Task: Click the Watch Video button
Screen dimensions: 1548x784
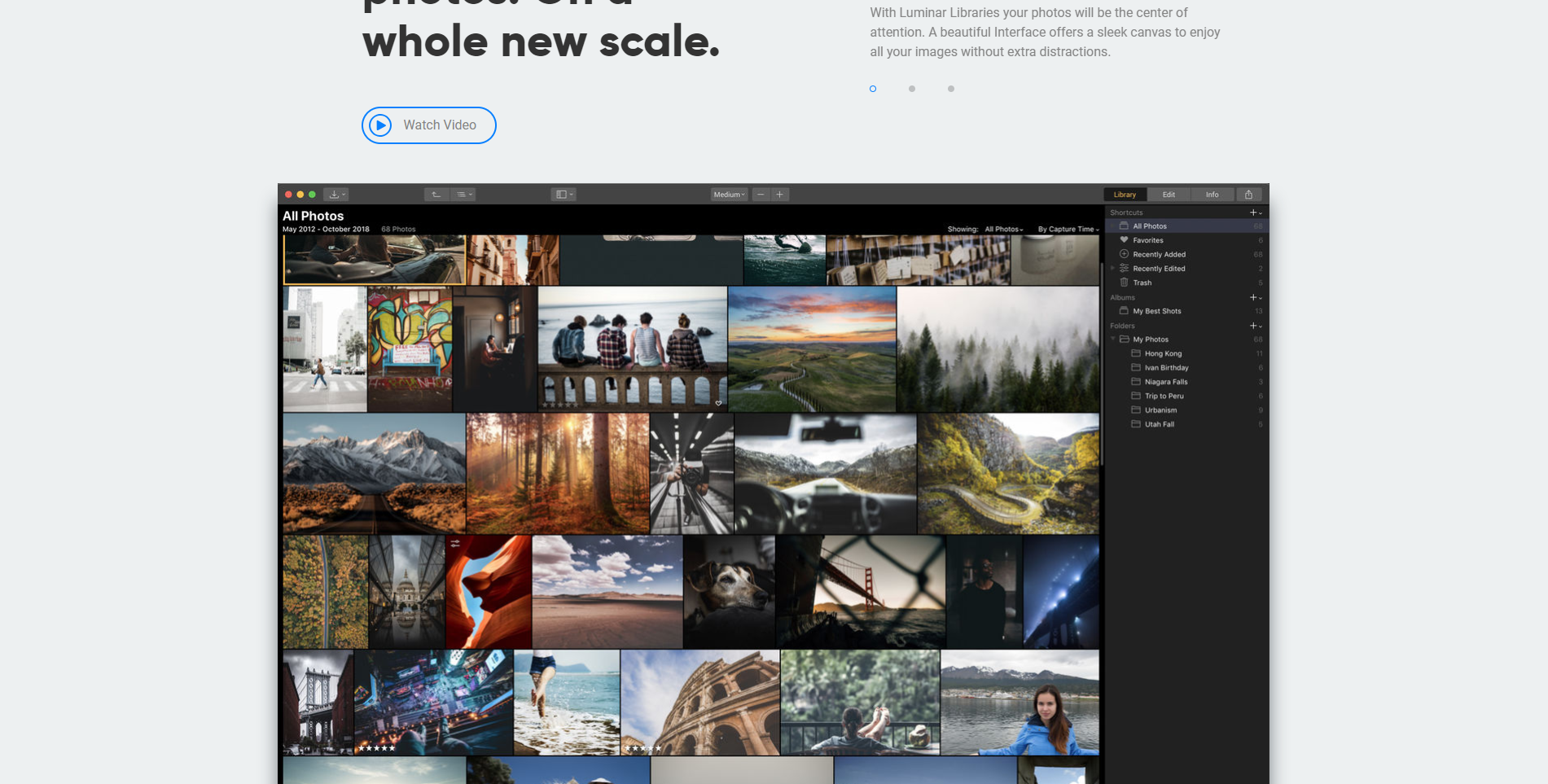Action: pyautogui.click(x=429, y=125)
